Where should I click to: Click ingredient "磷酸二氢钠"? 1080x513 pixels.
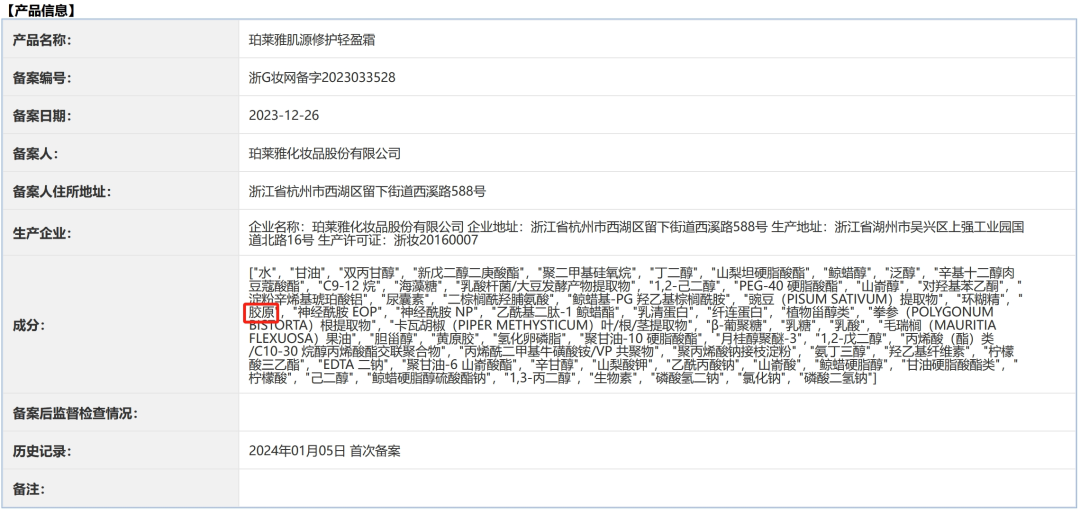tap(835, 377)
